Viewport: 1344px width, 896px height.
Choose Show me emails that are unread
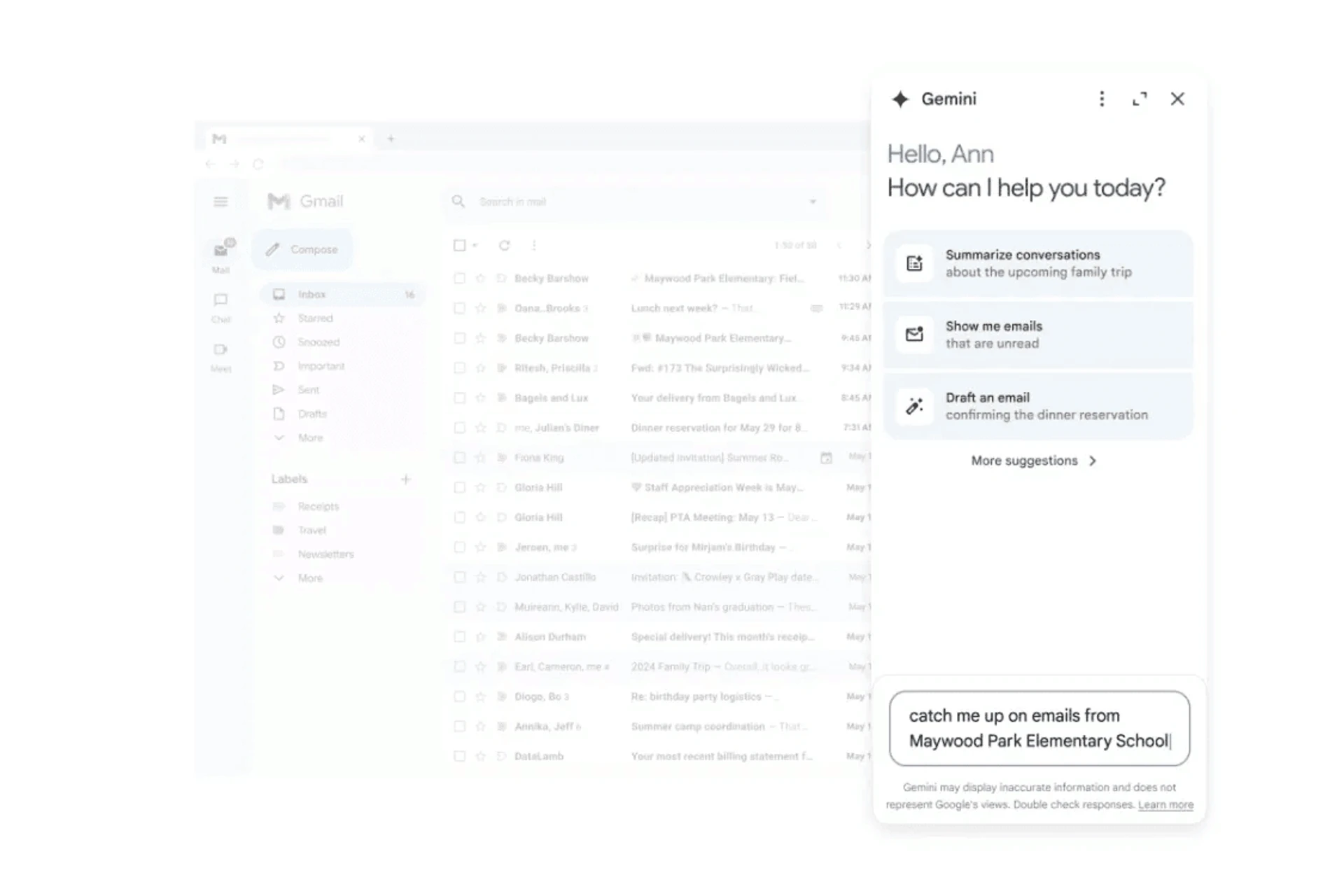[1038, 335]
